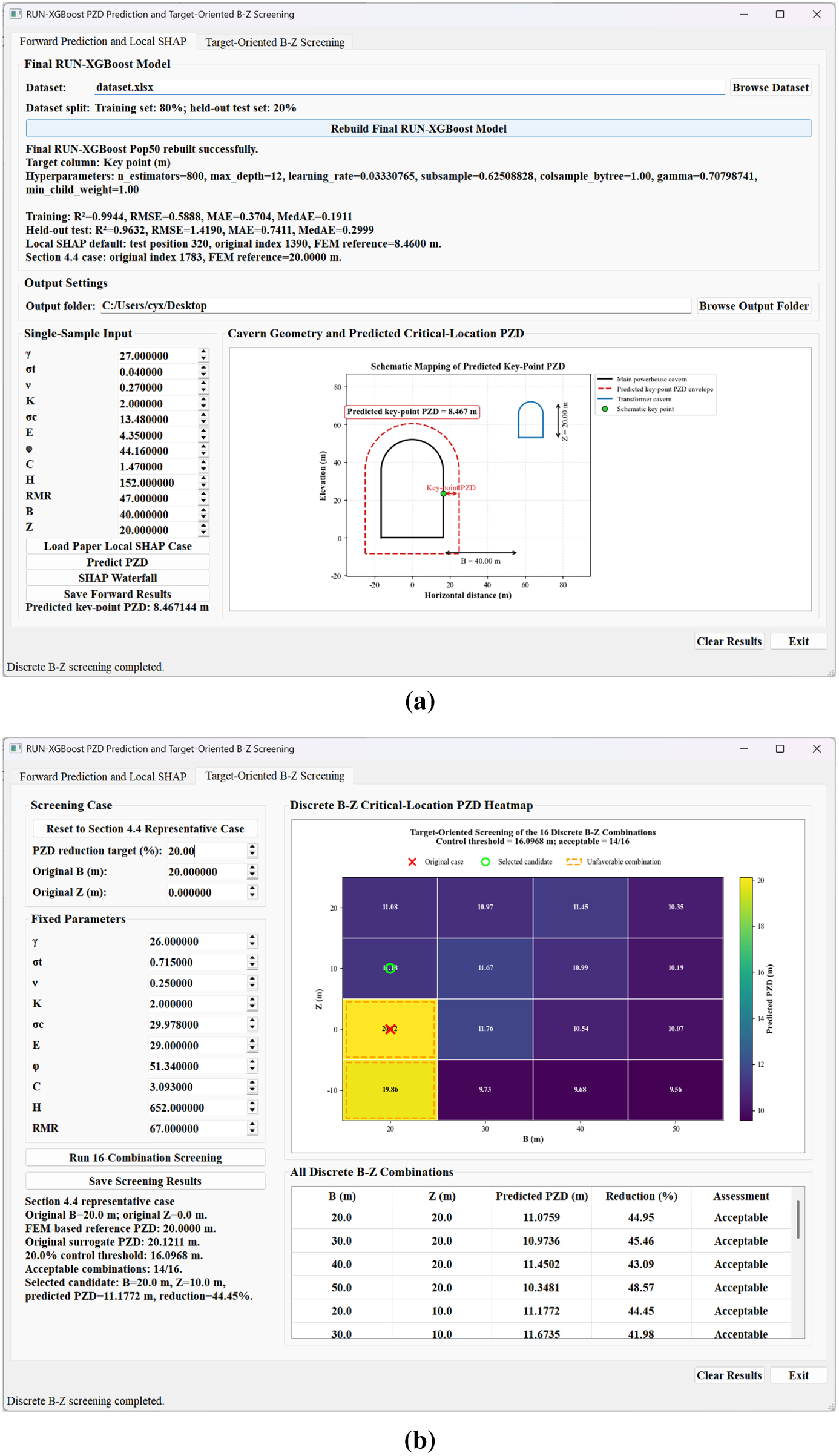This screenshot has height=1456, width=839.
Task: Save the Forward Results
Action: coord(117,594)
